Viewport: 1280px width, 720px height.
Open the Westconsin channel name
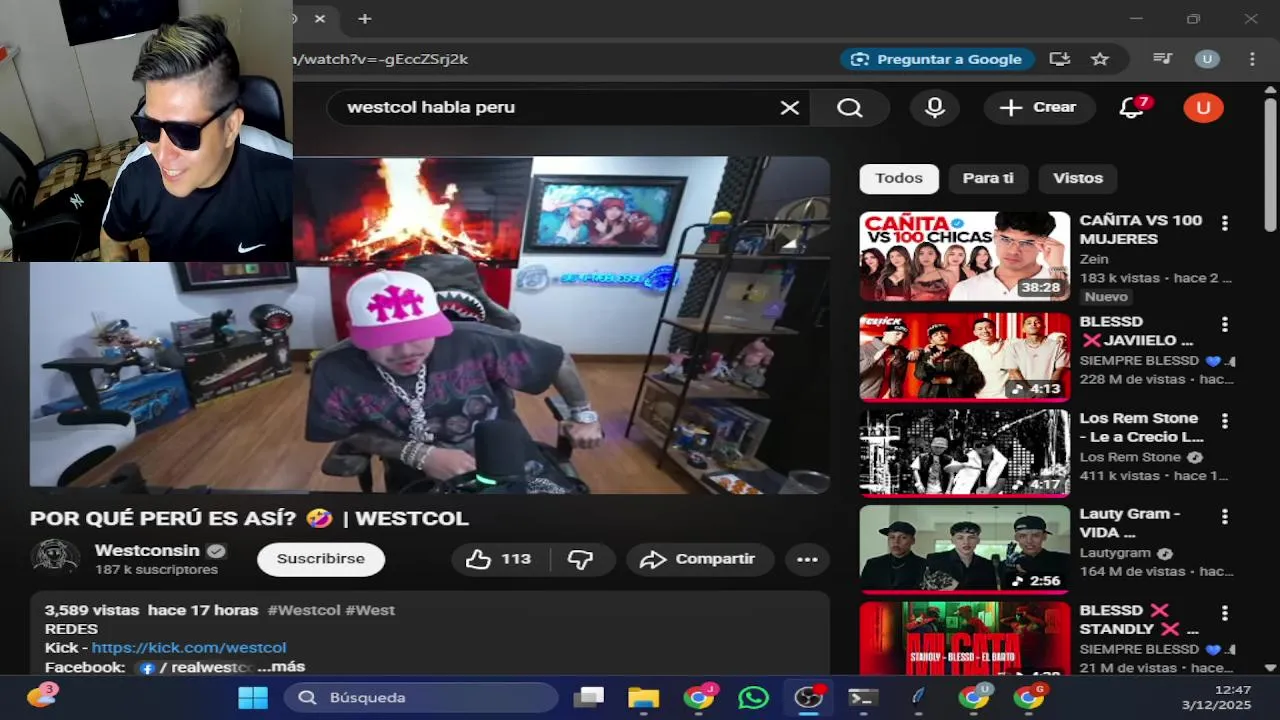147,550
